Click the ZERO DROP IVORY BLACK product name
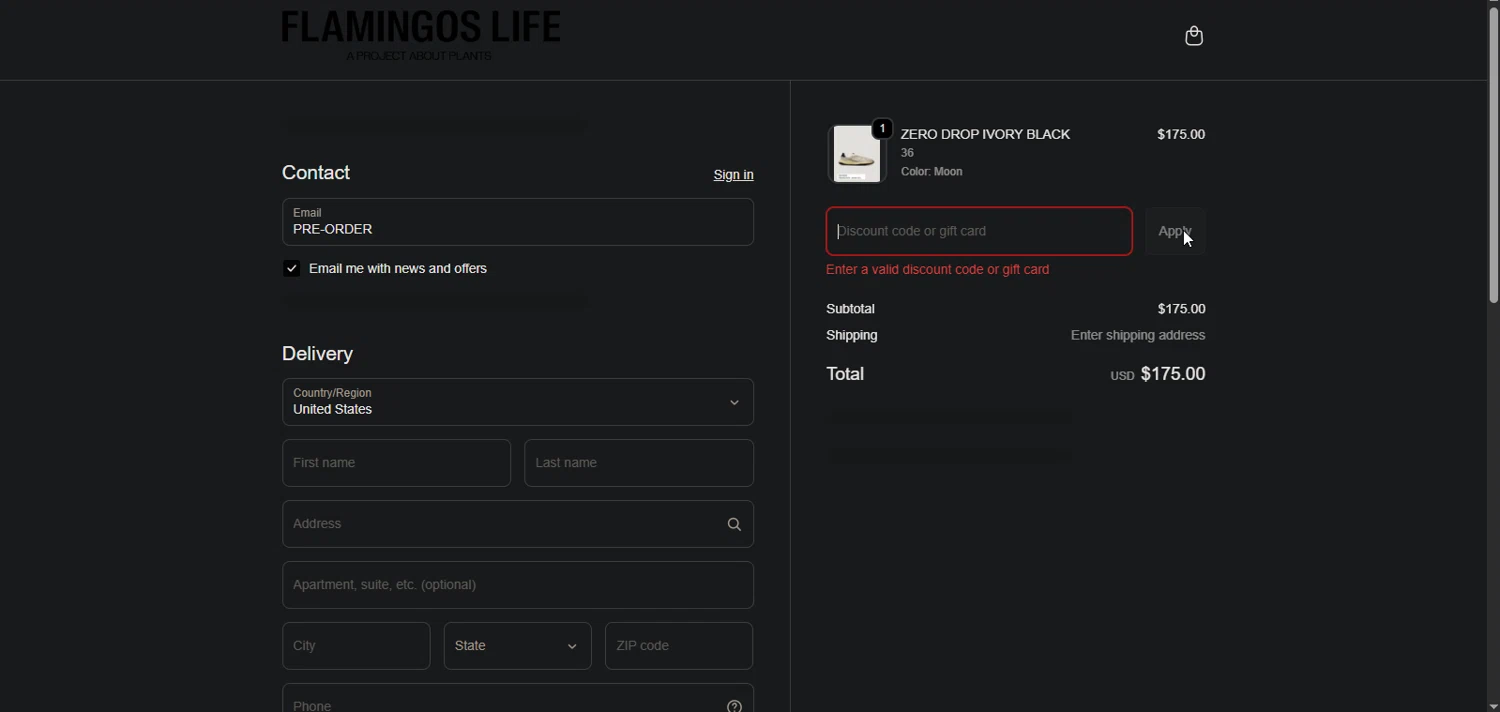This screenshot has width=1500, height=712. coord(985,134)
